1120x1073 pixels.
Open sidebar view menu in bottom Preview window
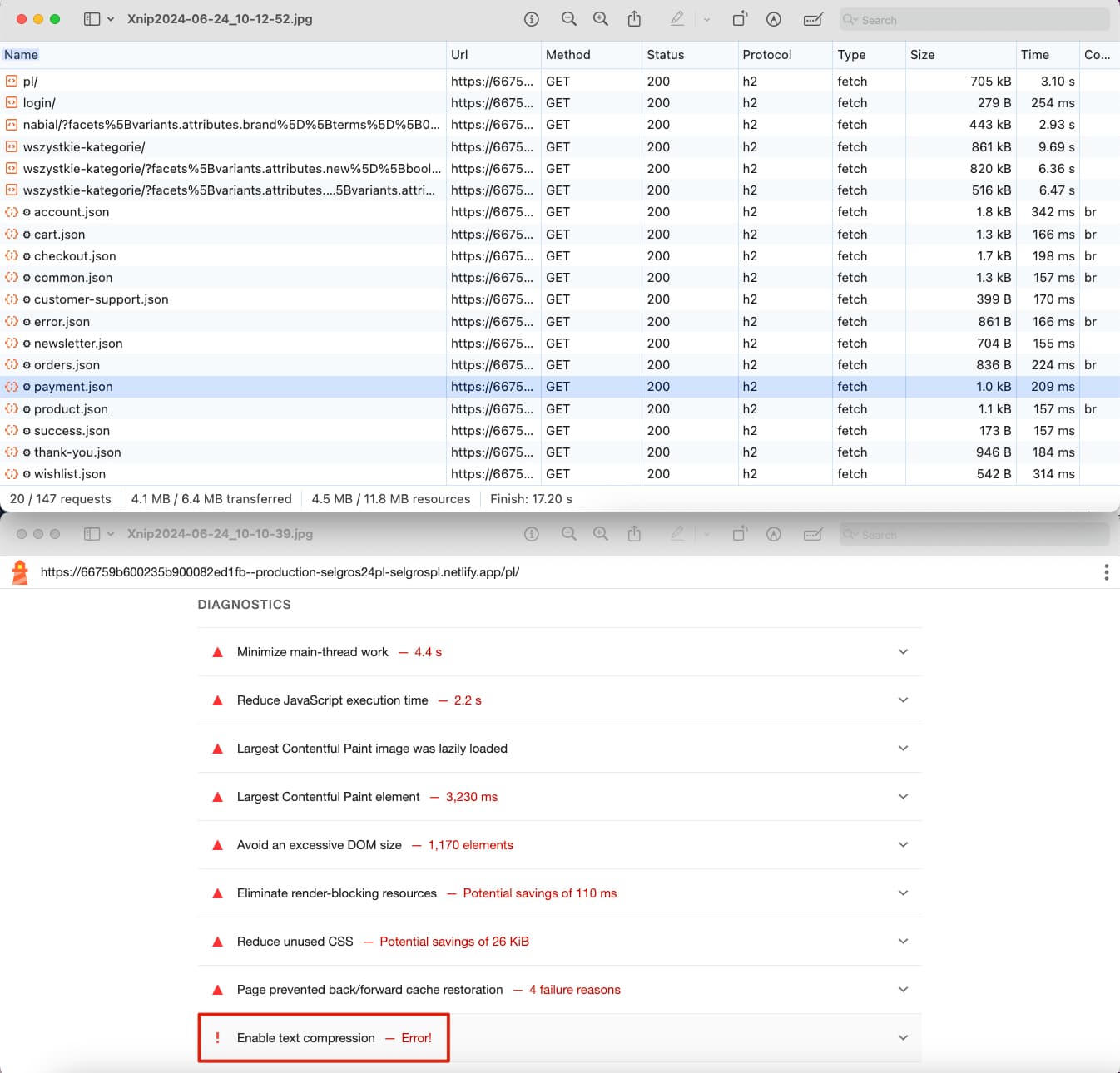point(92,534)
